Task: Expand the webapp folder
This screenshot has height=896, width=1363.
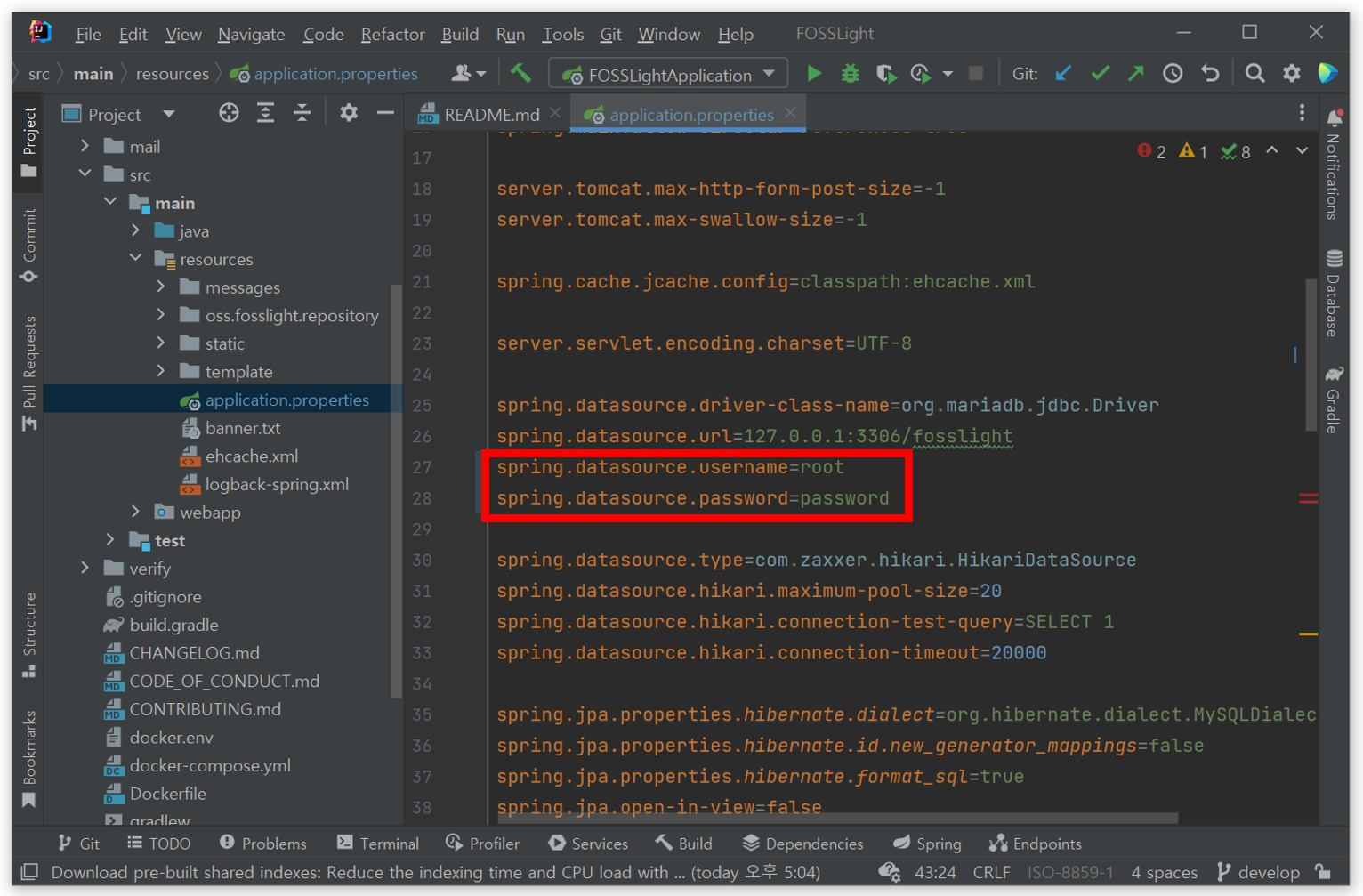Action: 135,512
